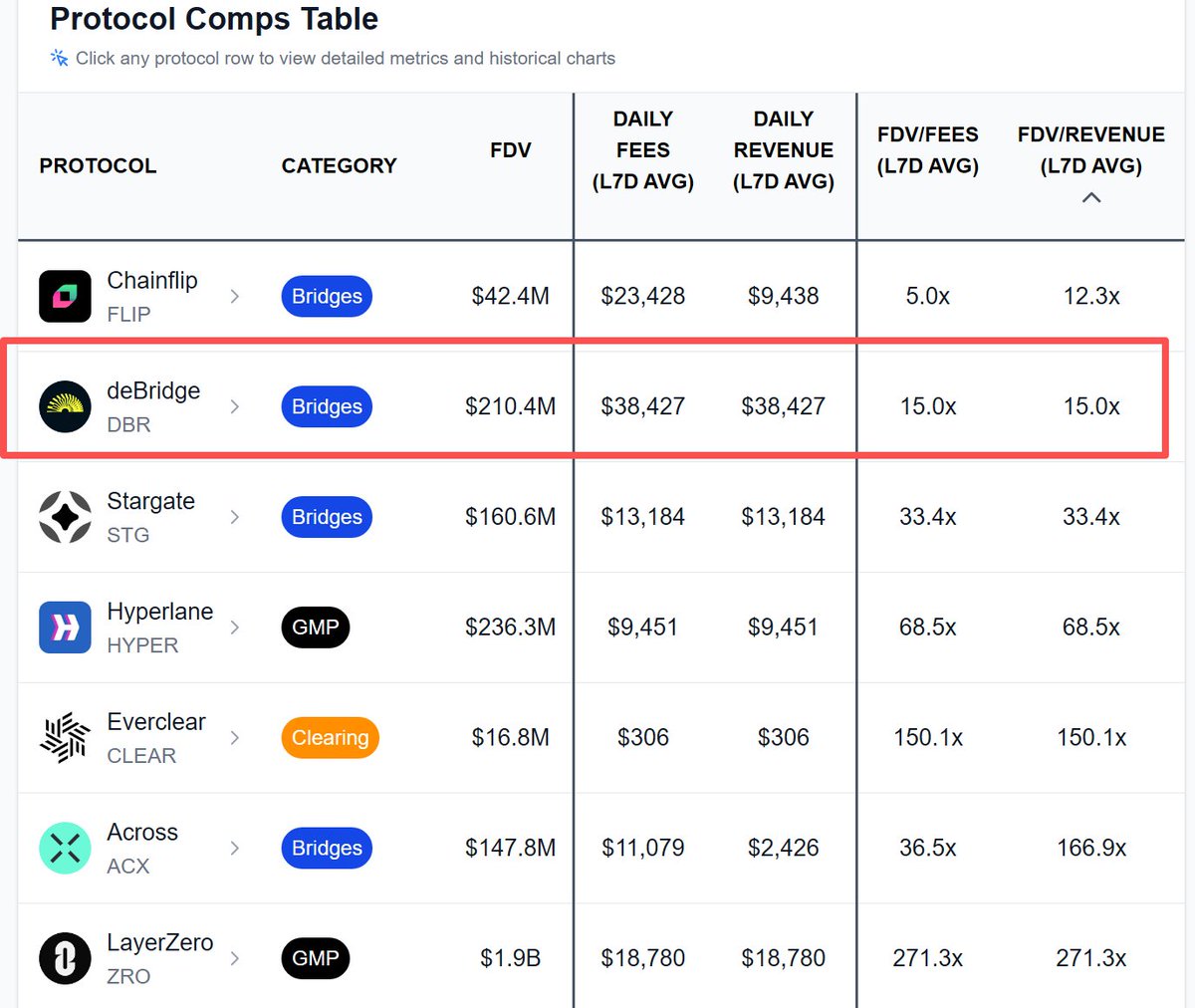1195x1008 pixels.
Task: Click Chainflip daily revenue $9,438
Action: (784, 296)
